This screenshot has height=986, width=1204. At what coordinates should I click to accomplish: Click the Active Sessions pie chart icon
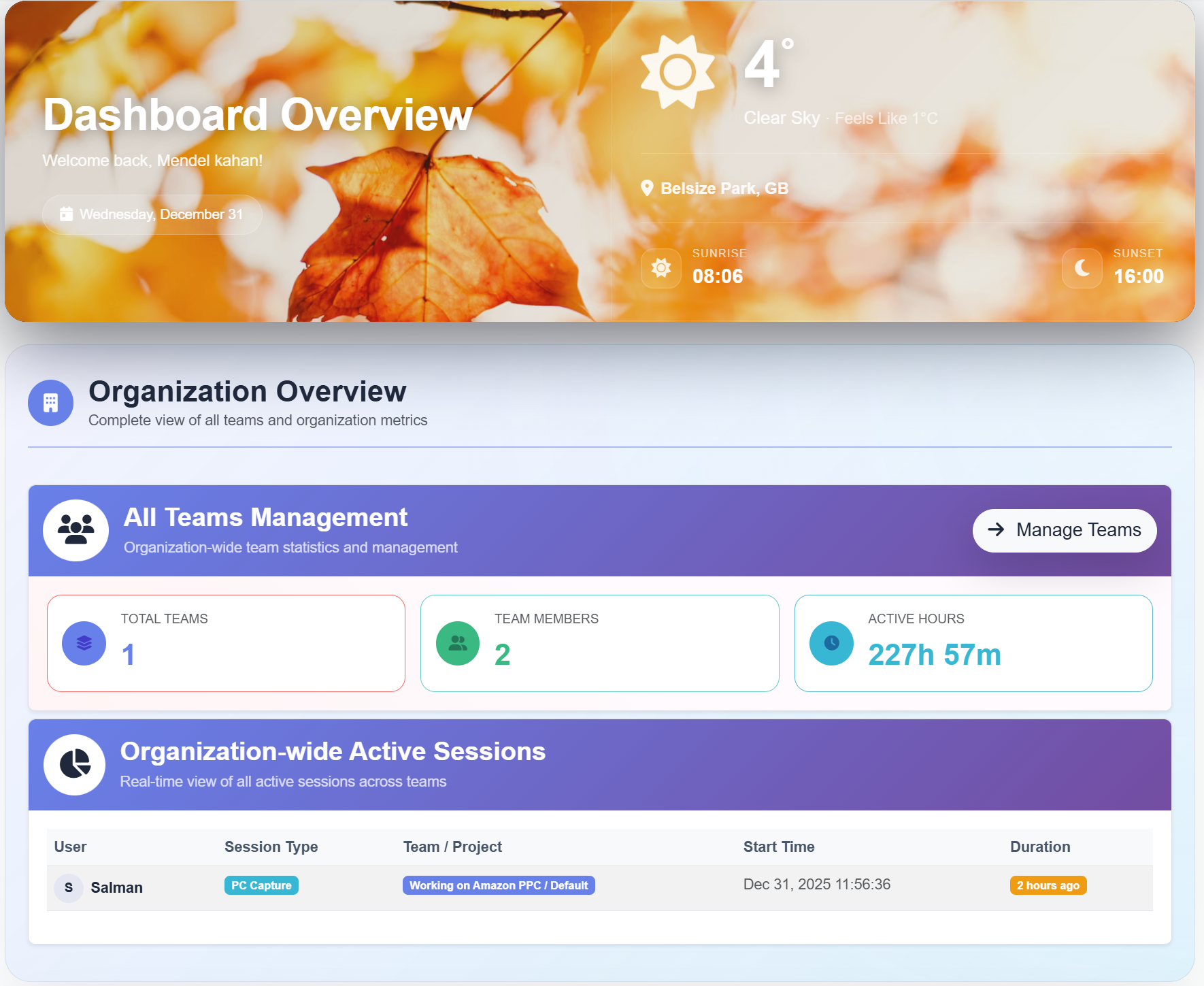pyautogui.click(x=73, y=765)
